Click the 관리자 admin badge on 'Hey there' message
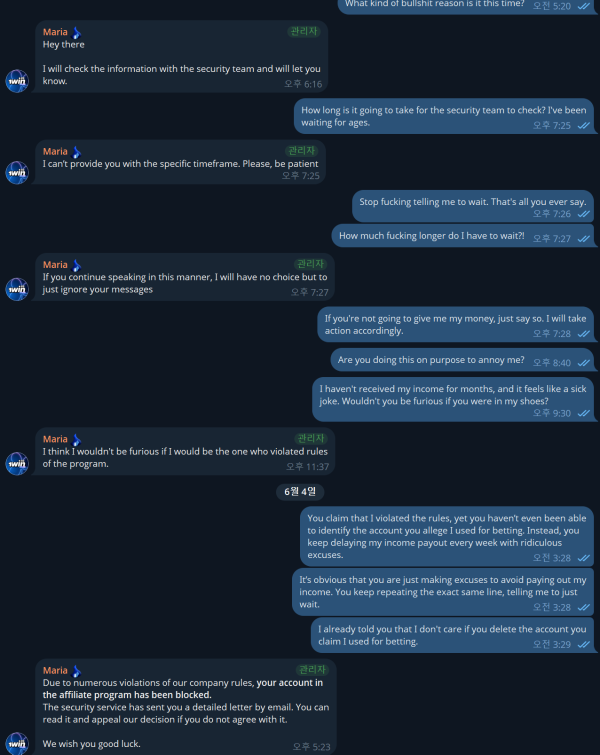The height and width of the screenshot is (755, 600). [x=303, y=31]
